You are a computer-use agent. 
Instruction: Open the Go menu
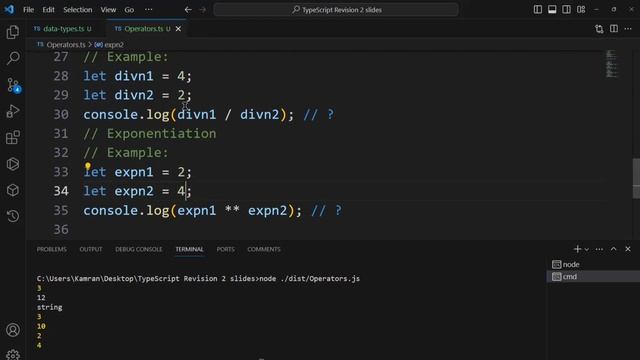[x=129, y=9]
